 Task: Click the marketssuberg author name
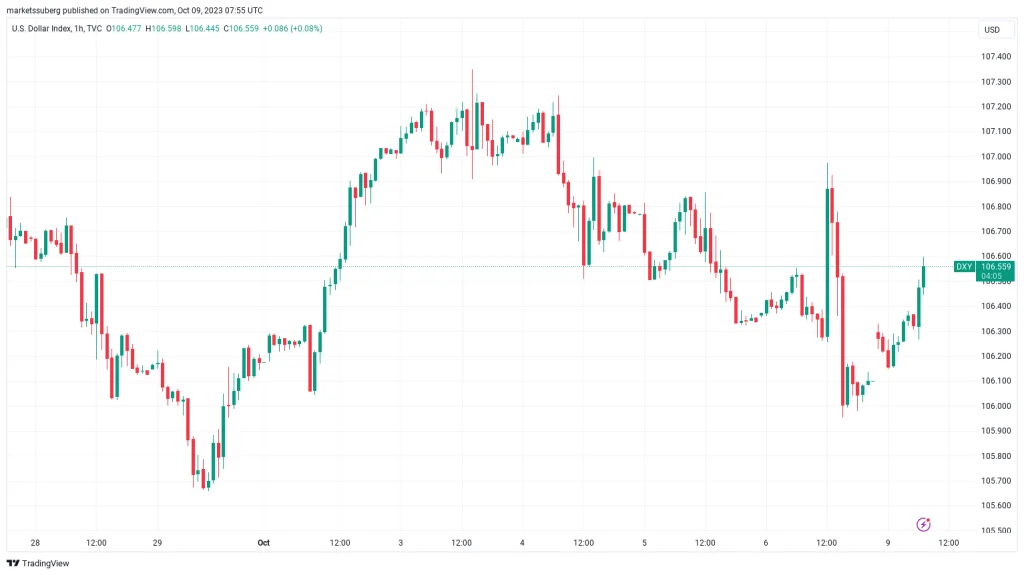[x=38, y=11]
